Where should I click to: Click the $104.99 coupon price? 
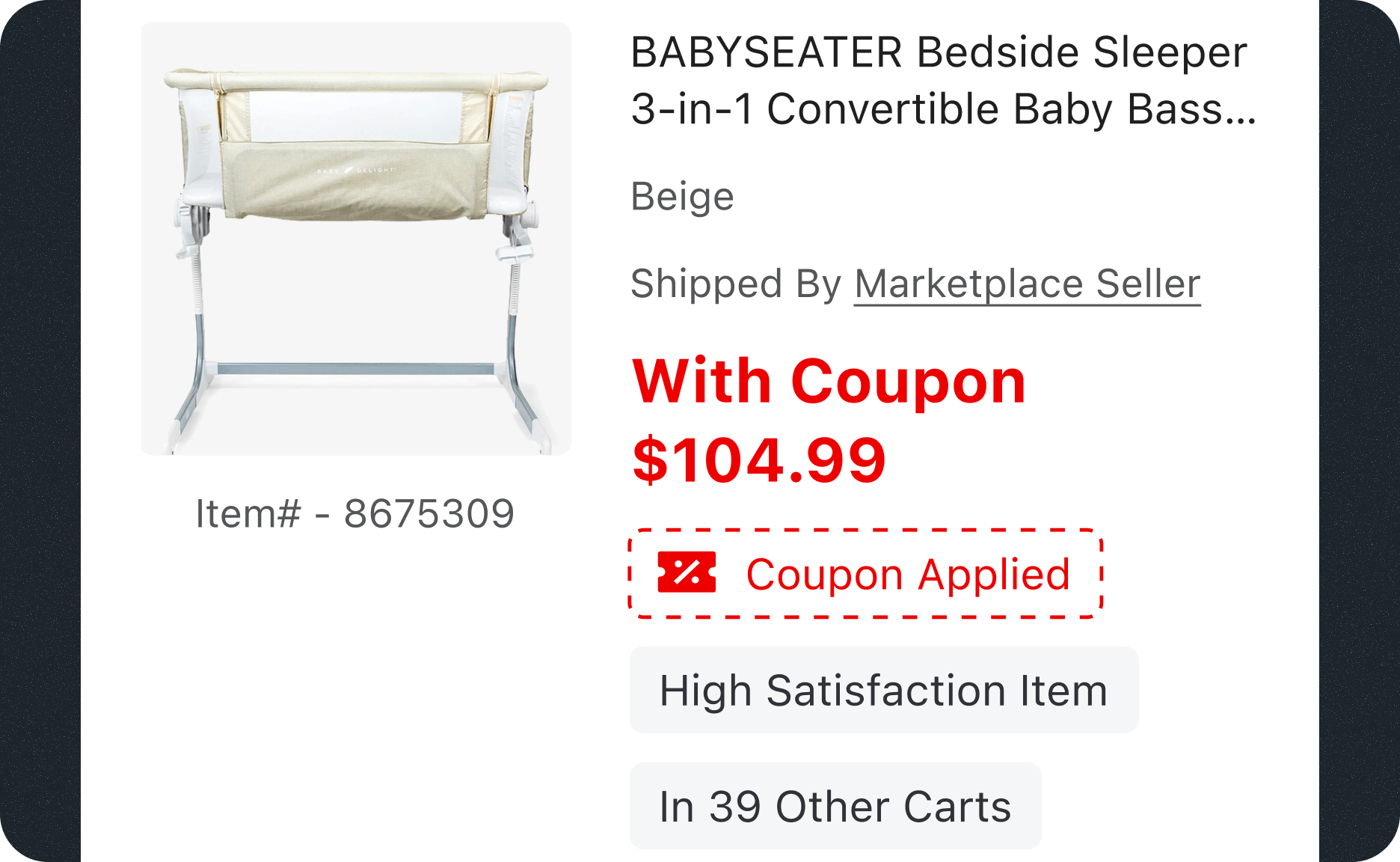click(x=760, y=460)
